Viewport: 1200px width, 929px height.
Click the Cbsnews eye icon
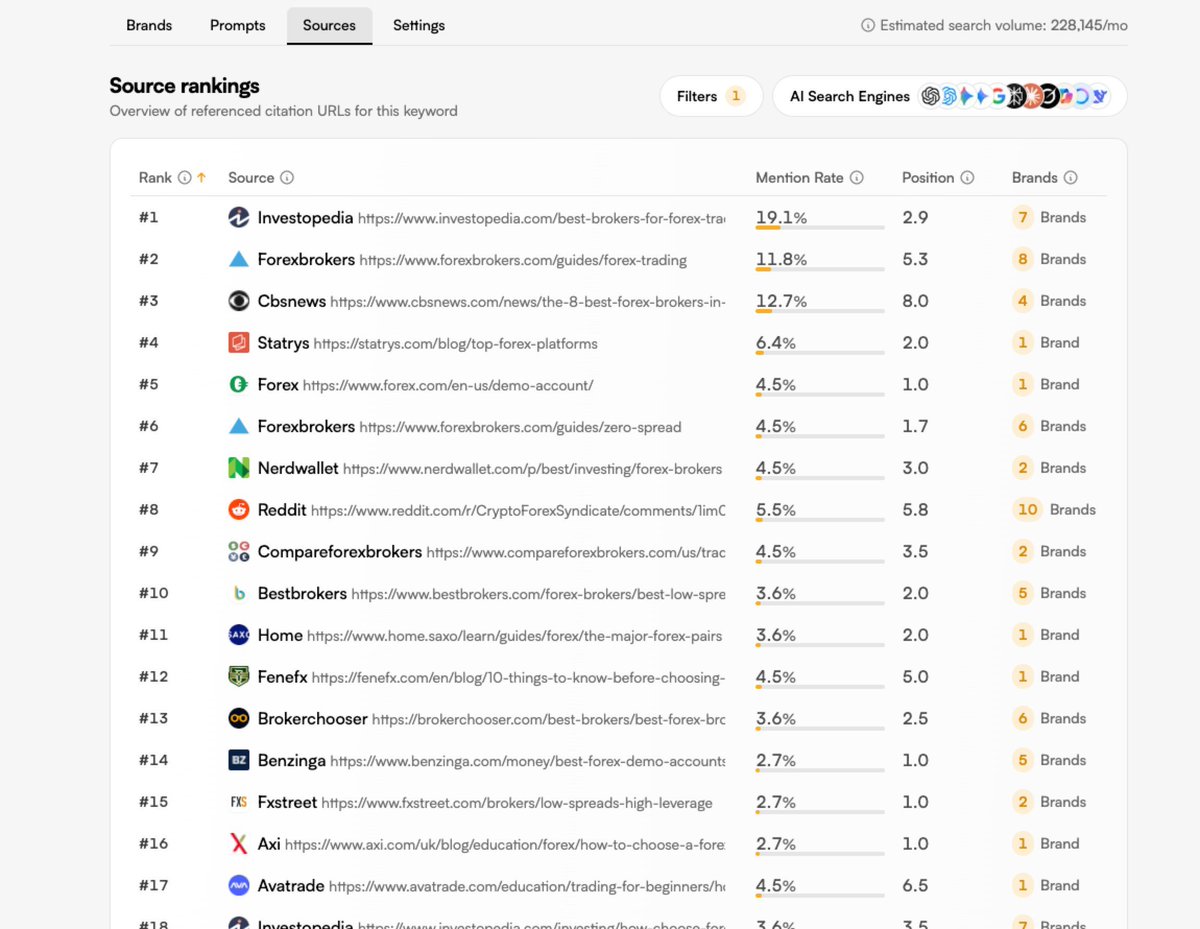point(238,301)
